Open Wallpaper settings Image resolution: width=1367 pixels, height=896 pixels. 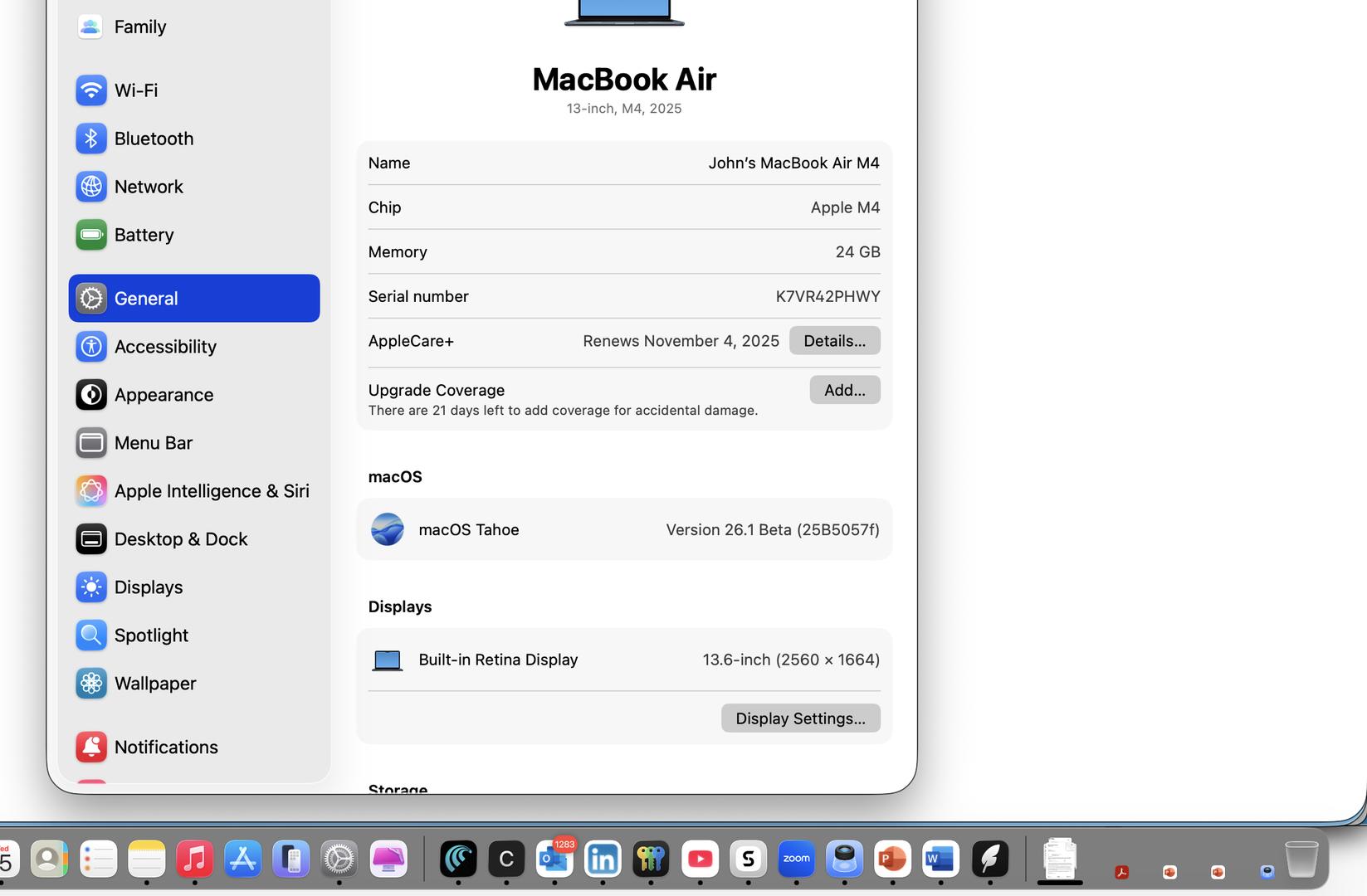click(155, 684)
